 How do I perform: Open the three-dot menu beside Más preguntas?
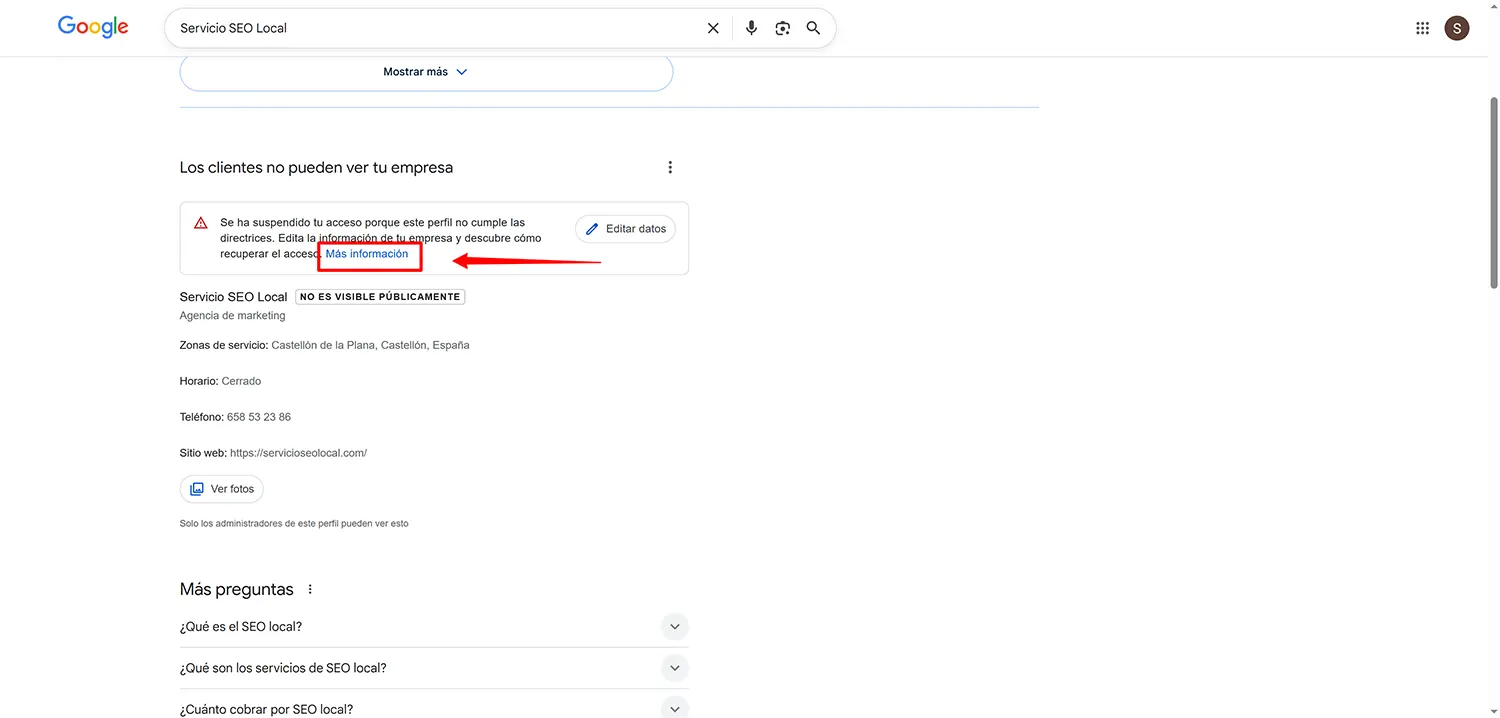coord(310,589)
